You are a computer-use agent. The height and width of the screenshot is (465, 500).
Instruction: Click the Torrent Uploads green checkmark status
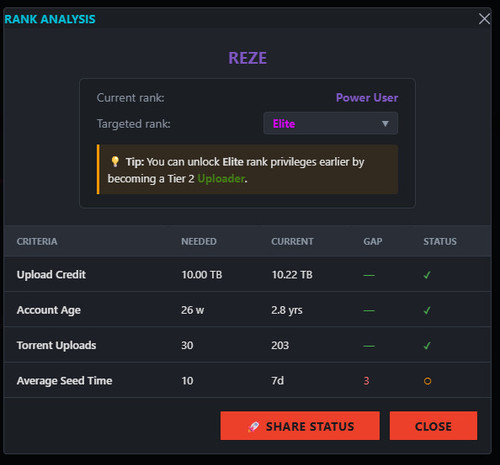[427, 346]
